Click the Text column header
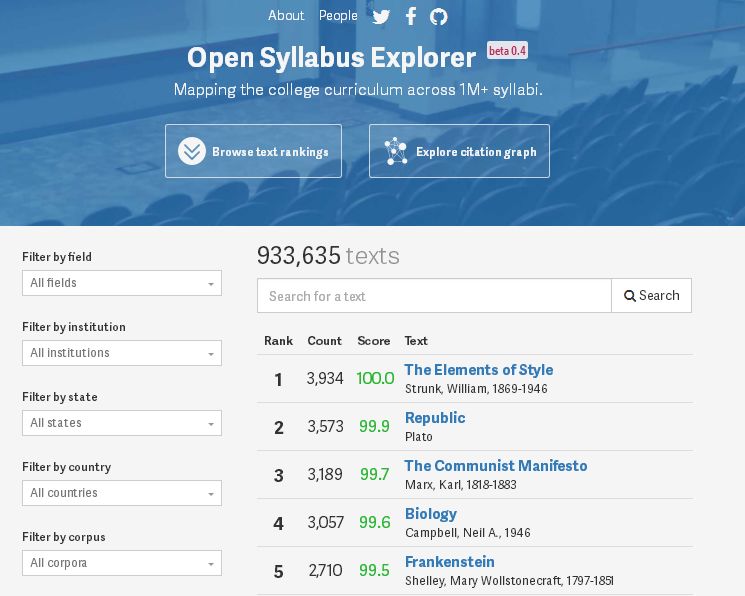Screen dimensions: 745x596 pos(416,341)
